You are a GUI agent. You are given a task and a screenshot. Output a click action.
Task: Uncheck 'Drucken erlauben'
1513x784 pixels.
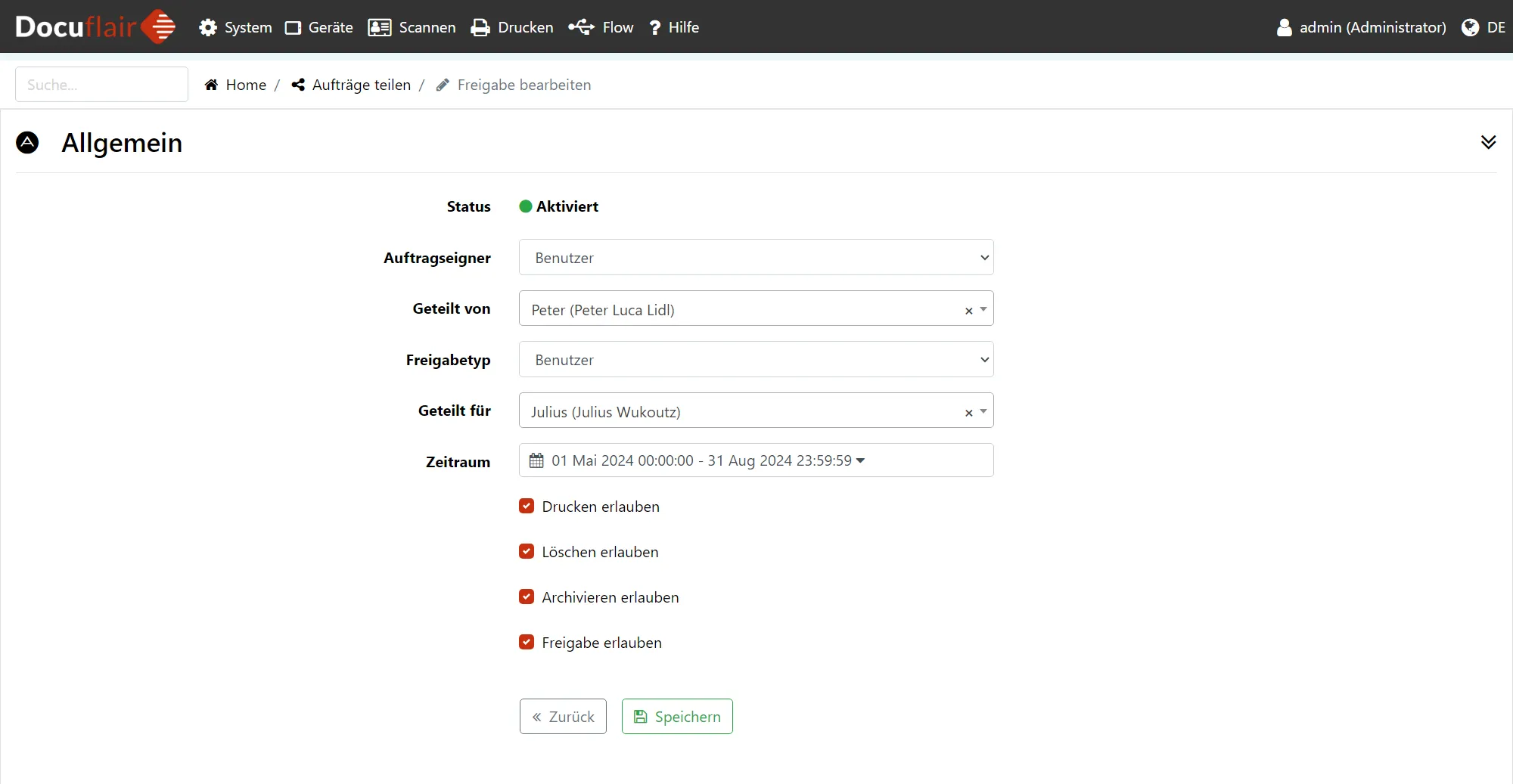[527, 506]
